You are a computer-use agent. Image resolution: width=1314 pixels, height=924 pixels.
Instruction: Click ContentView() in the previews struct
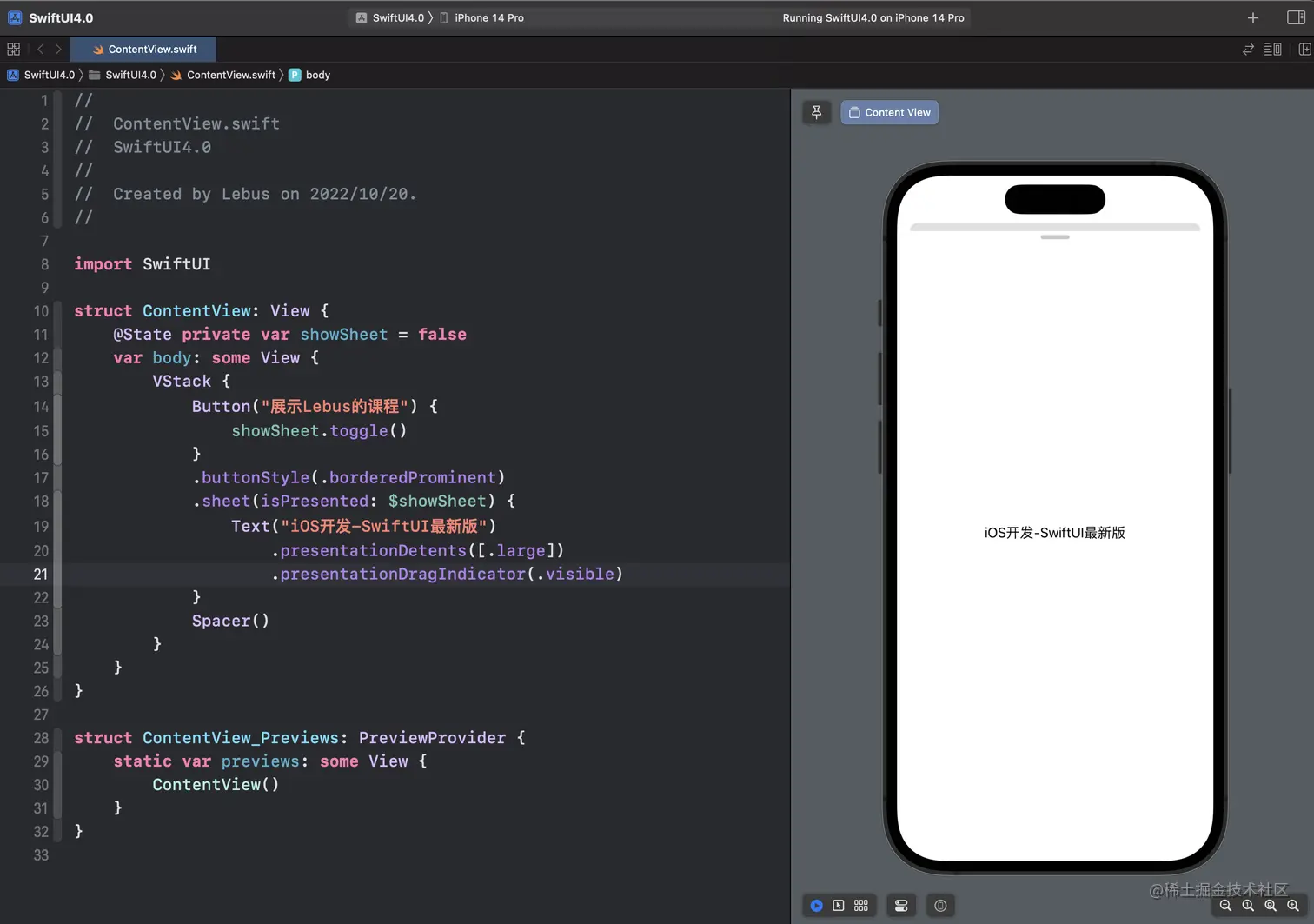tap(216, 785)
